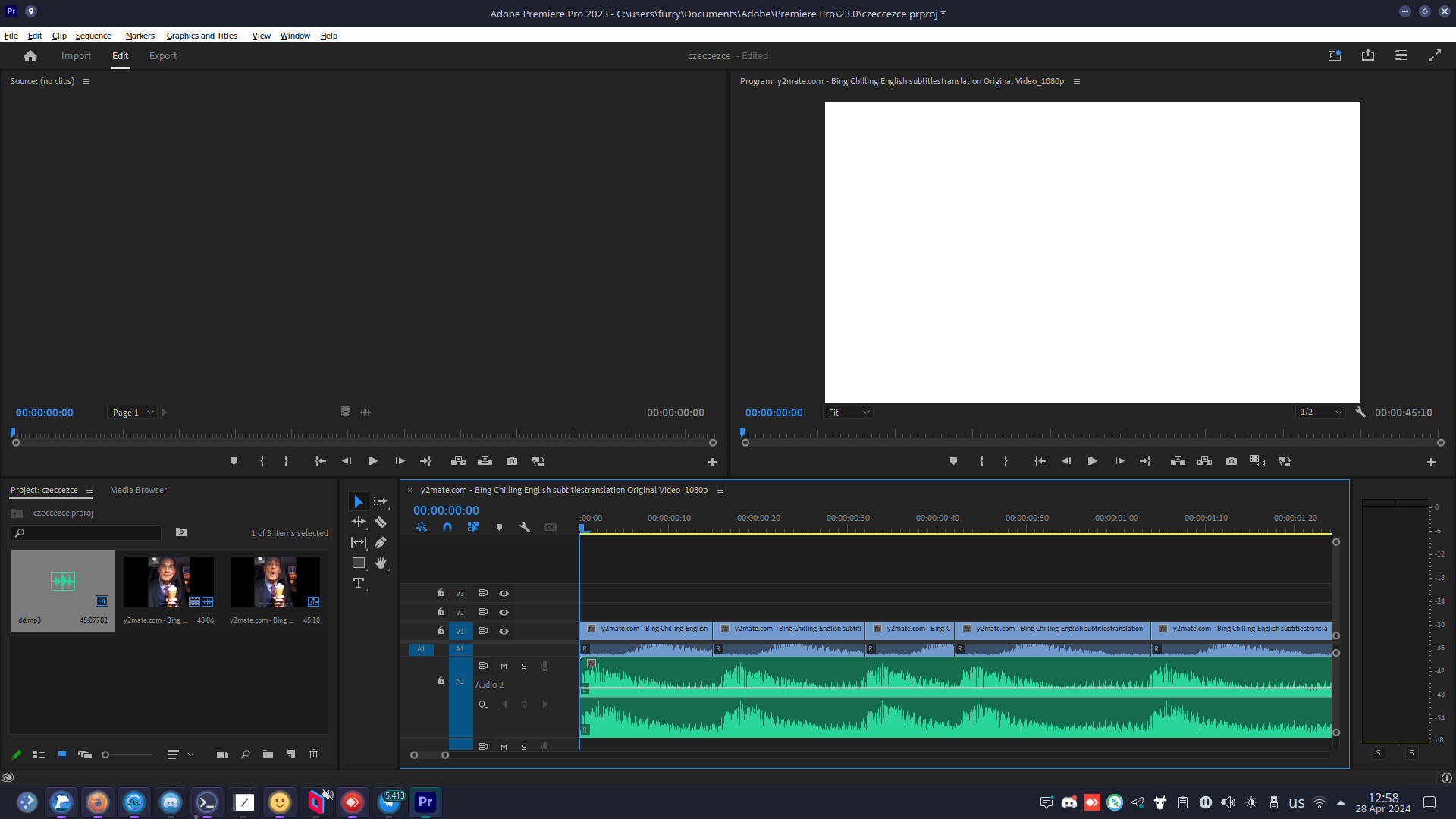
Task: Toggle lock on track V1
Action: click(441, 630)
